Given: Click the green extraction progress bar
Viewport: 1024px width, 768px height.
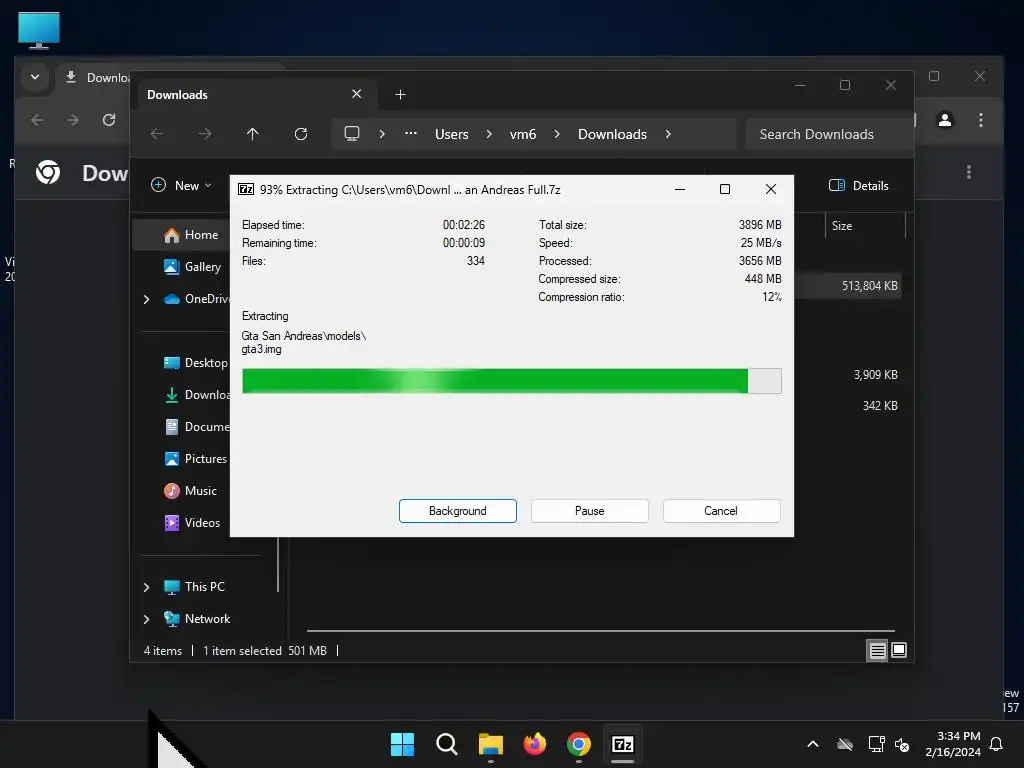Looking at the screenshot, I should point(511,381).
